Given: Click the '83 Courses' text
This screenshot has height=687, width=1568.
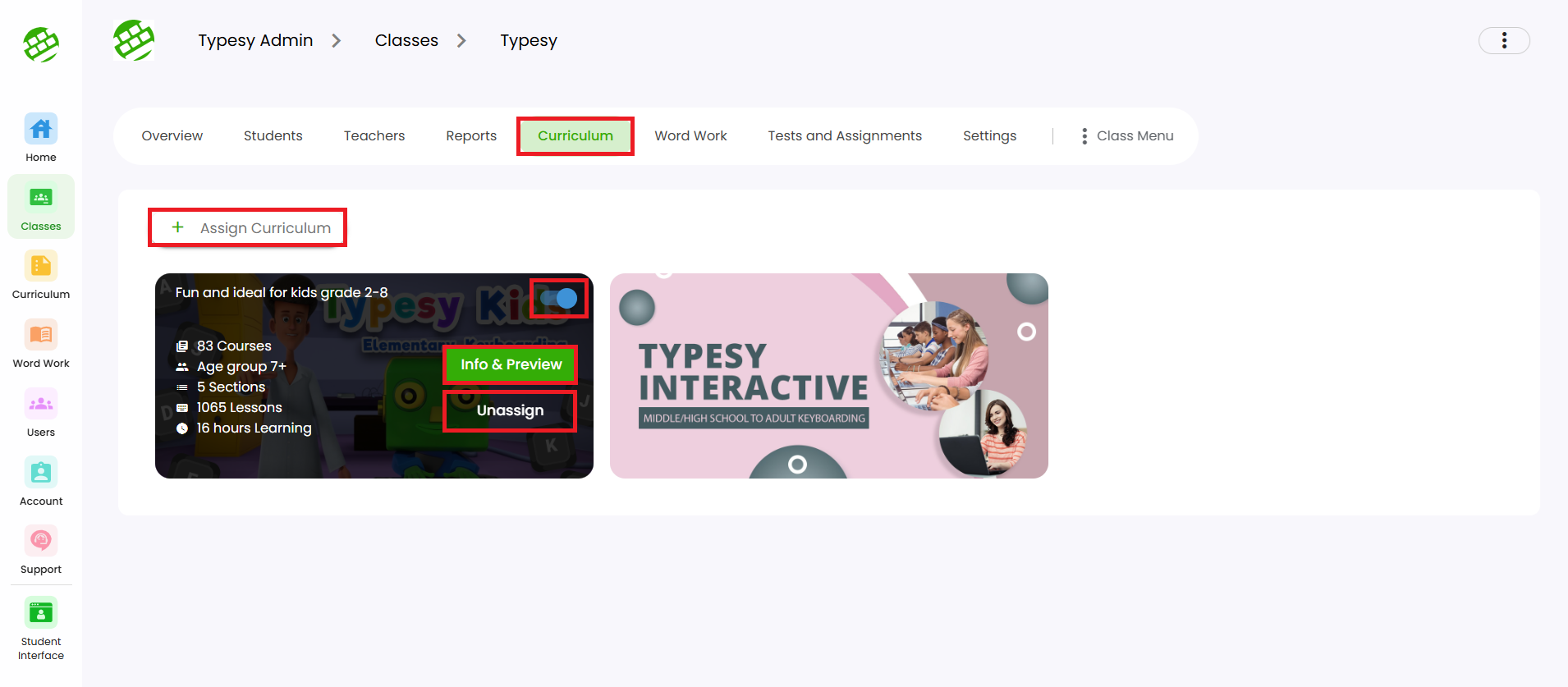Looking at the screenshot, I should (x=234, y=346).
